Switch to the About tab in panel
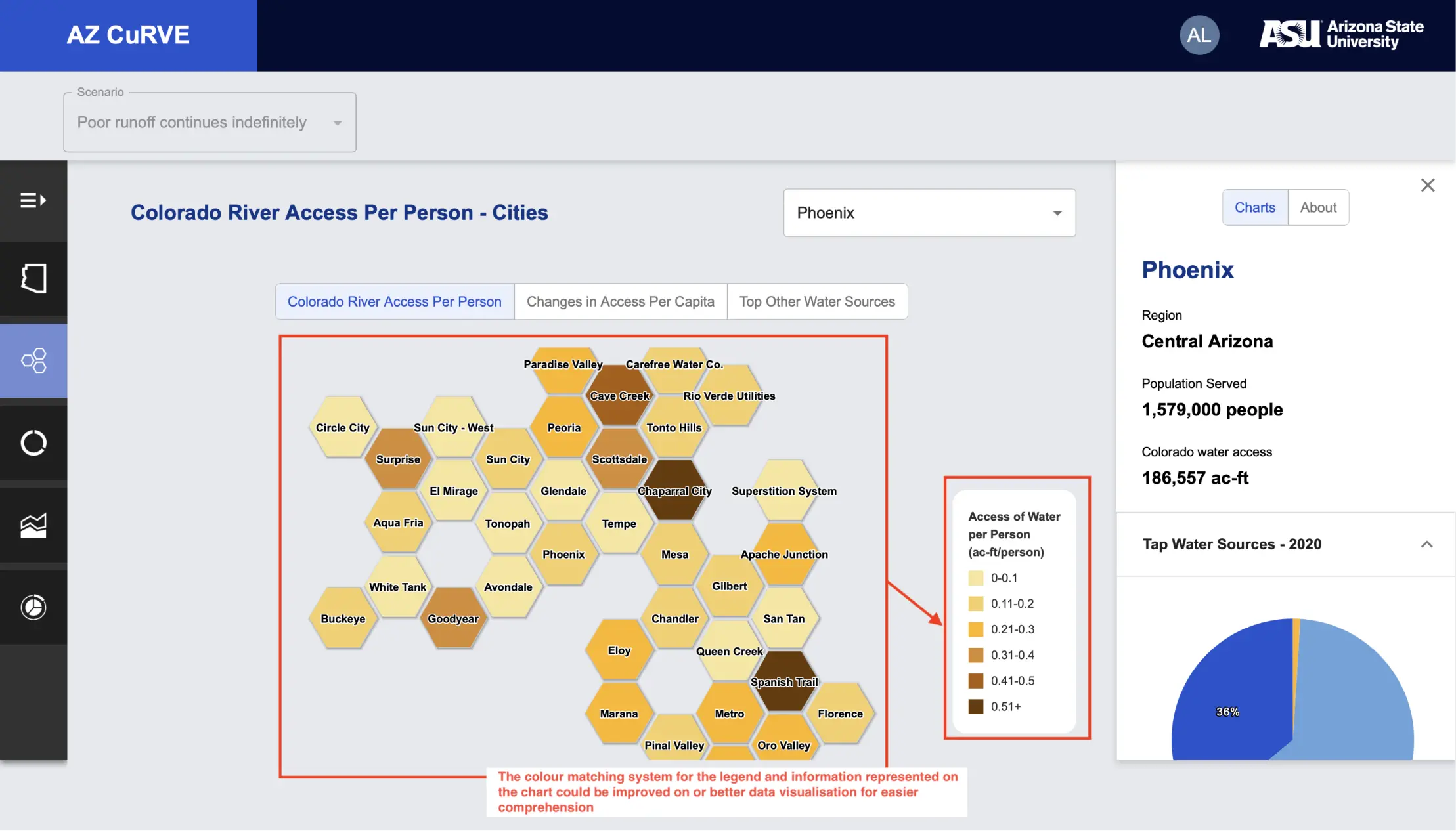Screen dimensions: 1456x831 (1318, 207)
